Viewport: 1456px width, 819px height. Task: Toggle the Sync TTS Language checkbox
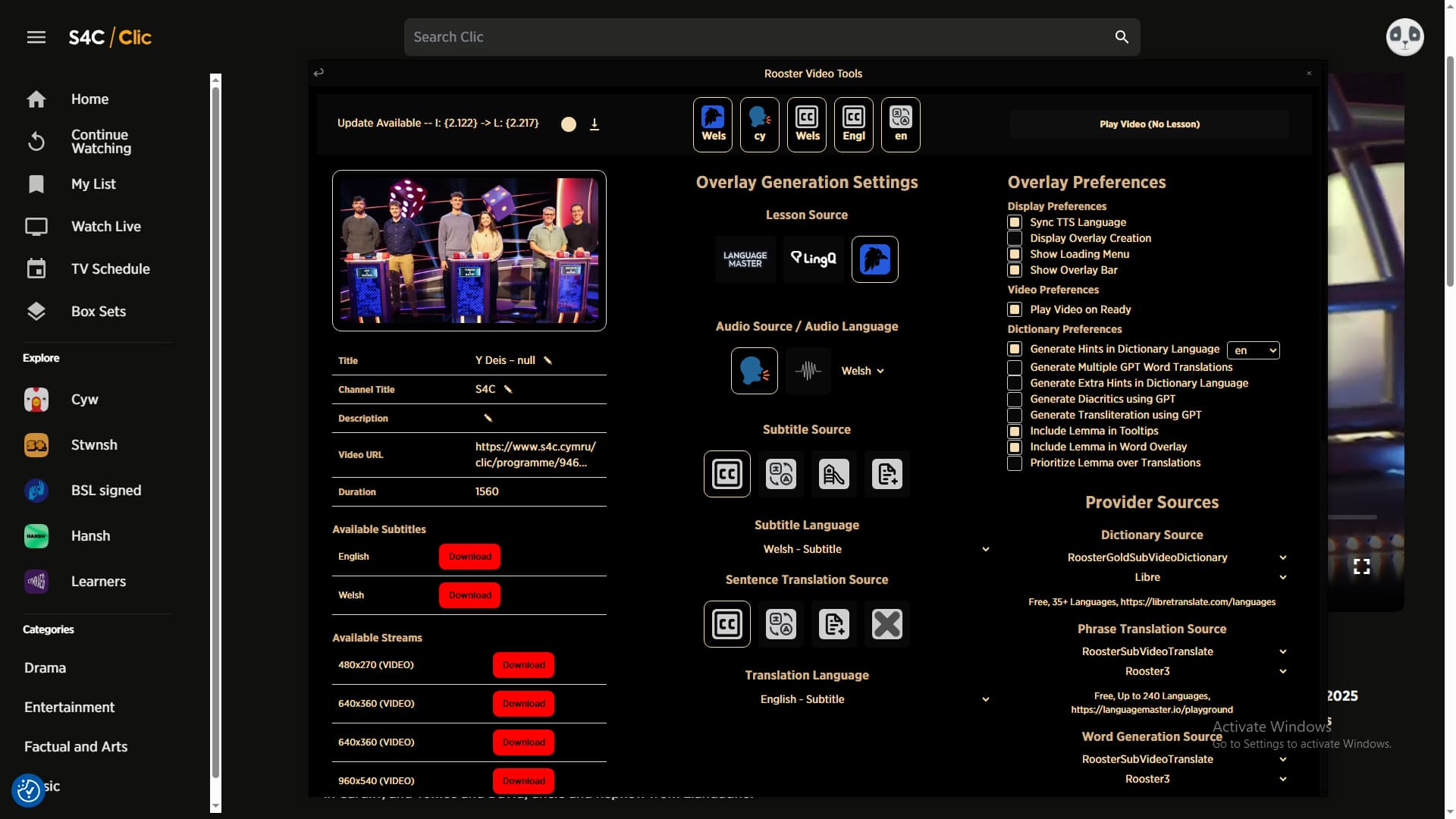(1015, 222)
